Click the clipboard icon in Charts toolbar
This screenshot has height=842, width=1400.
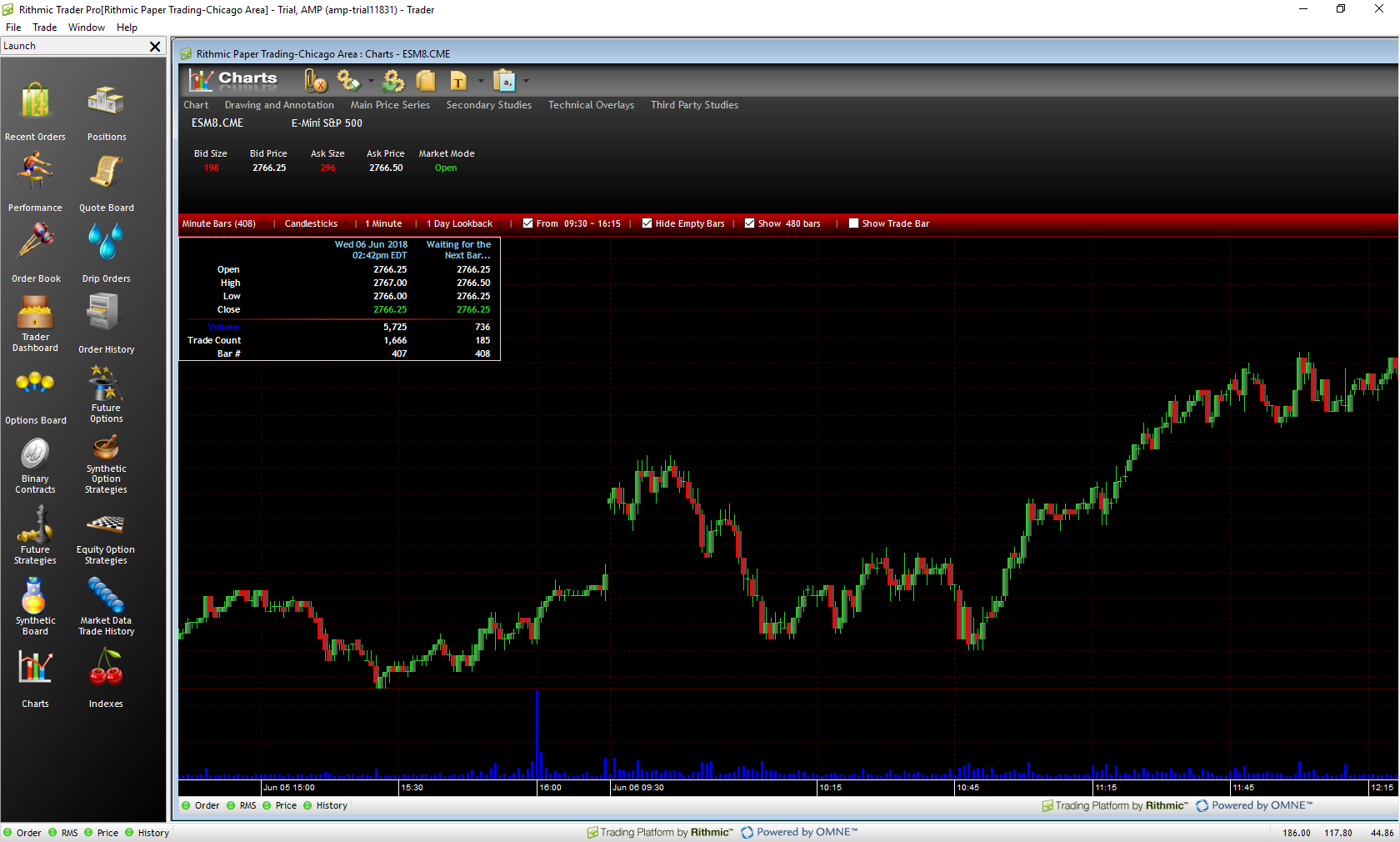tap(504, 81)
